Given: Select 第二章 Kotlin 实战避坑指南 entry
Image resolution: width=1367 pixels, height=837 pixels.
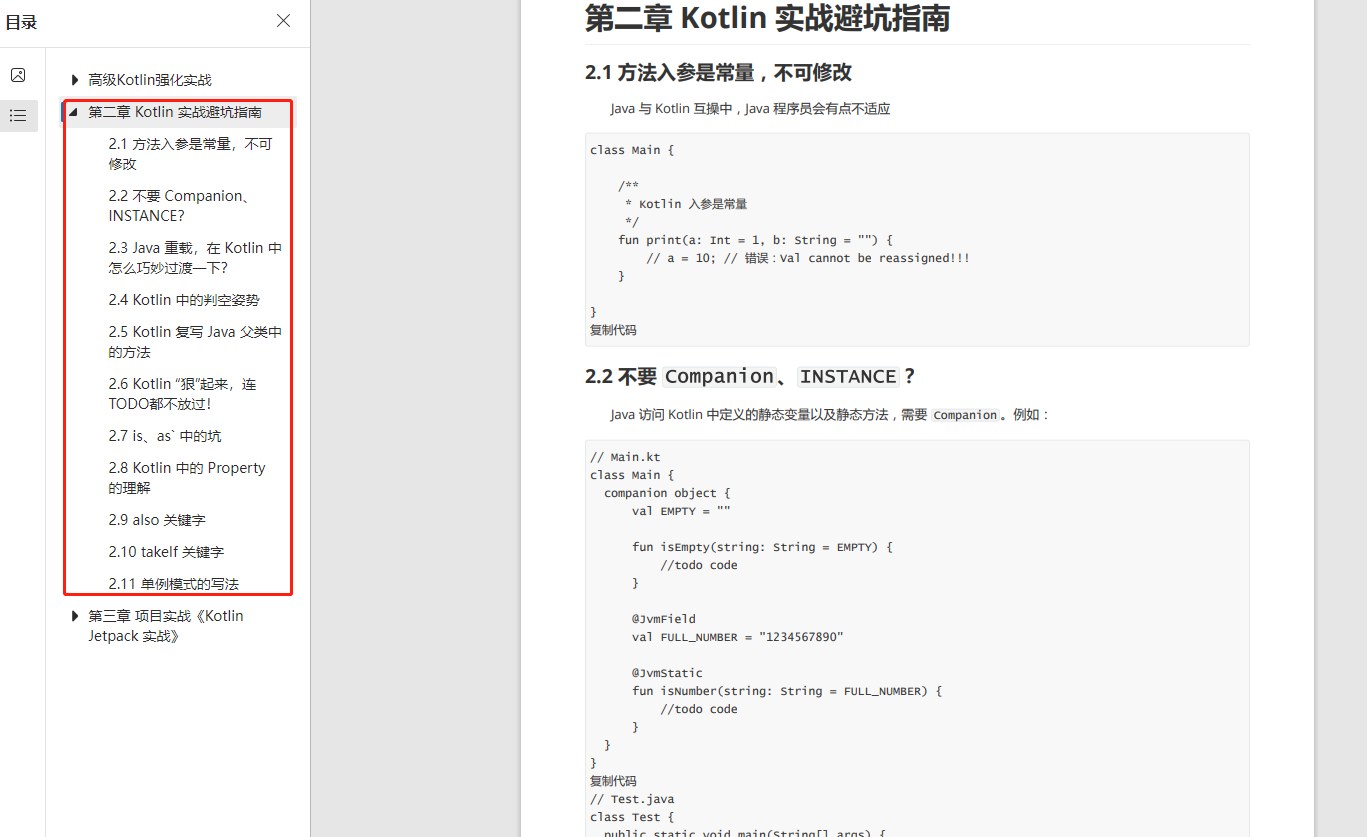Looking at the screenshot, I should [x=175, y=112].
